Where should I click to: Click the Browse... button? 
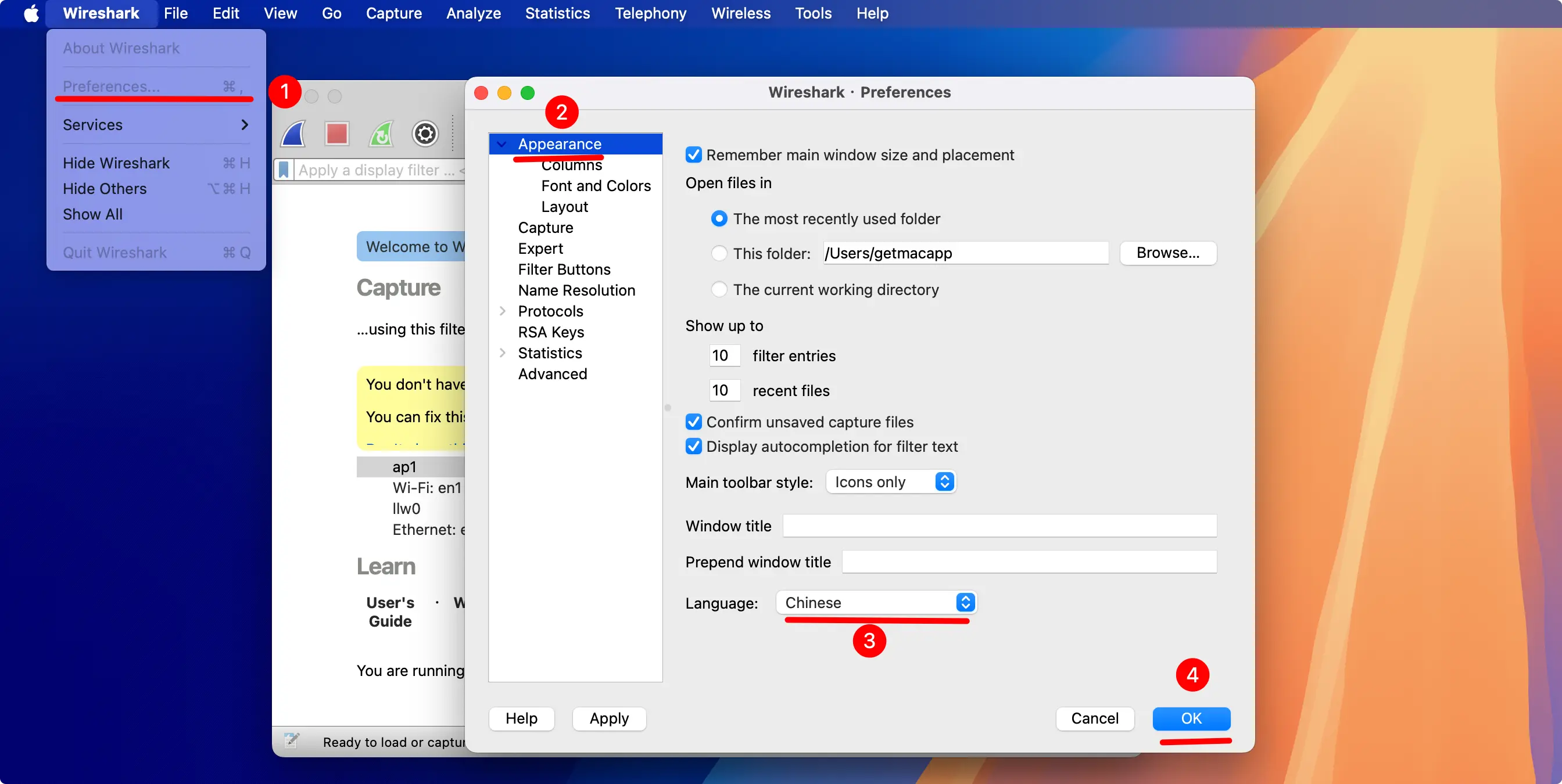(1167, 253)
